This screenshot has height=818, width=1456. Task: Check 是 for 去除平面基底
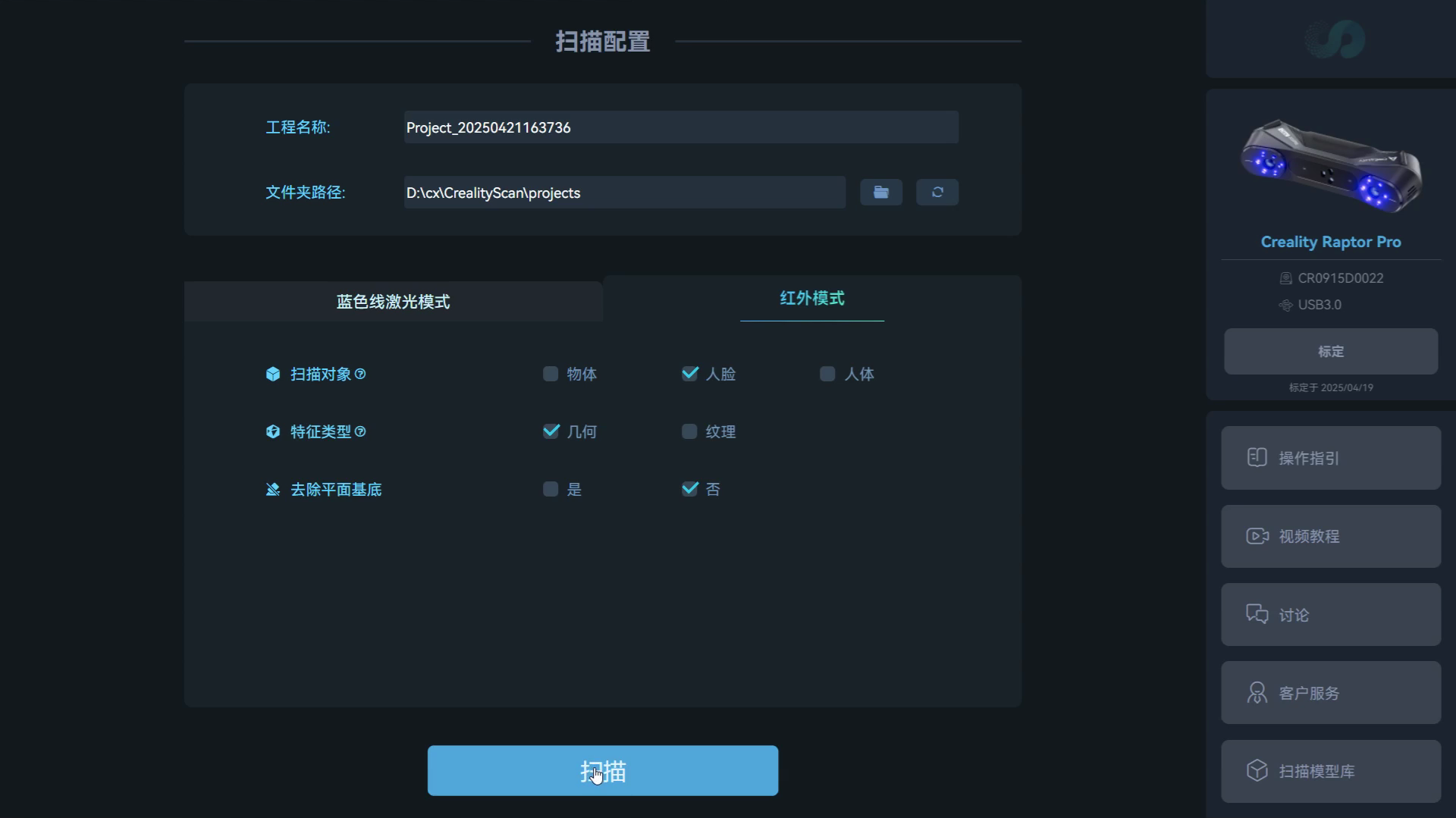pos(551,489)
